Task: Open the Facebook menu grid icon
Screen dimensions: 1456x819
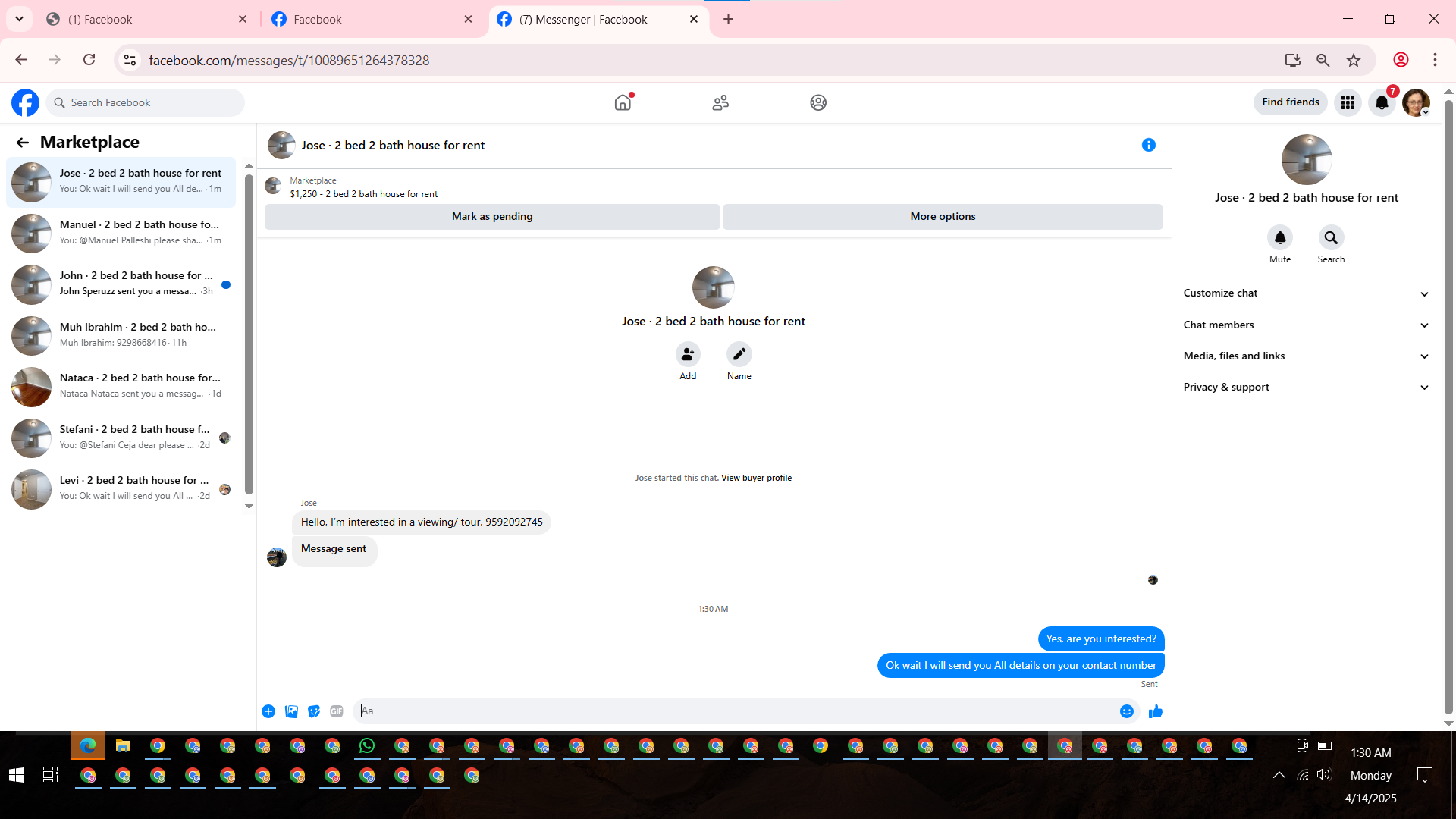Action: pos(1348,102)
